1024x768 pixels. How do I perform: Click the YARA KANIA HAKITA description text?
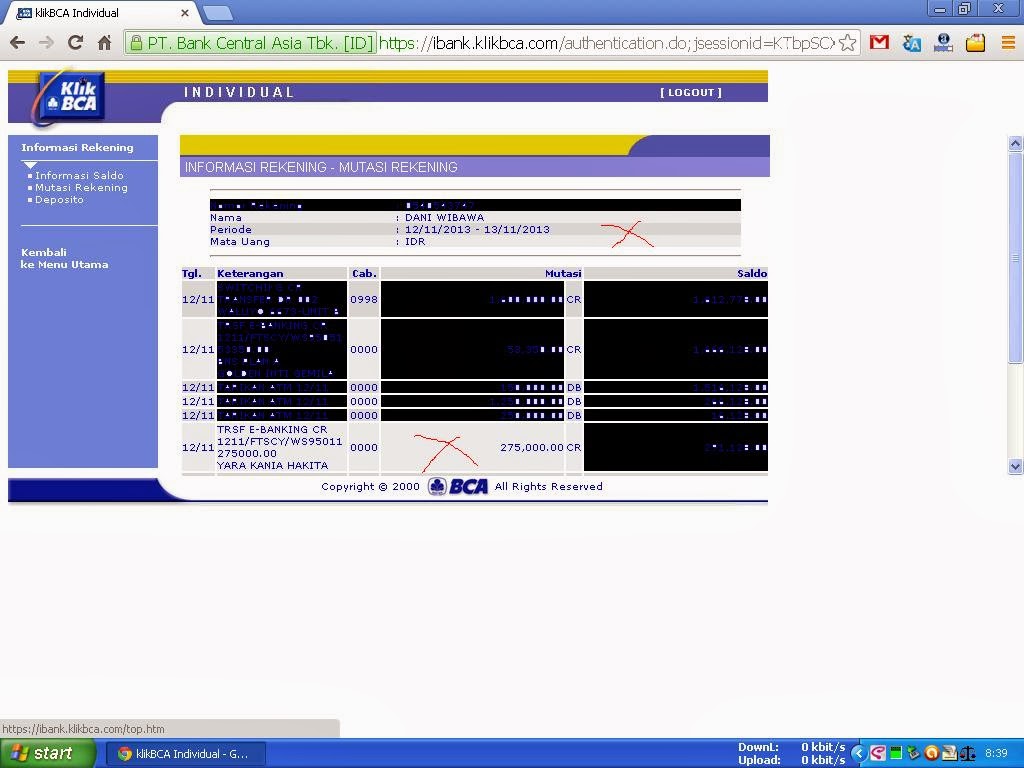[x=272, y=466]
